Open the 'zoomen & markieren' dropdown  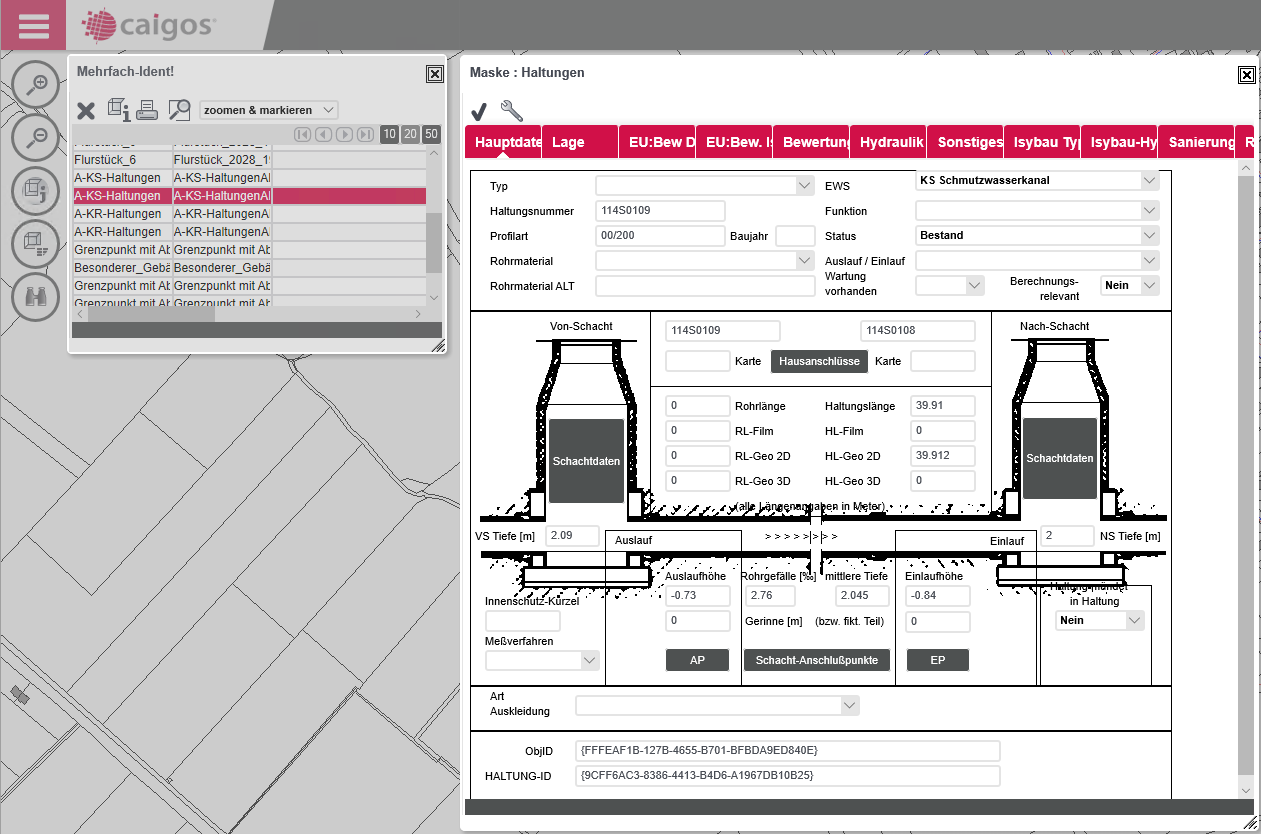pyautogui.click(x=269, y=110)
